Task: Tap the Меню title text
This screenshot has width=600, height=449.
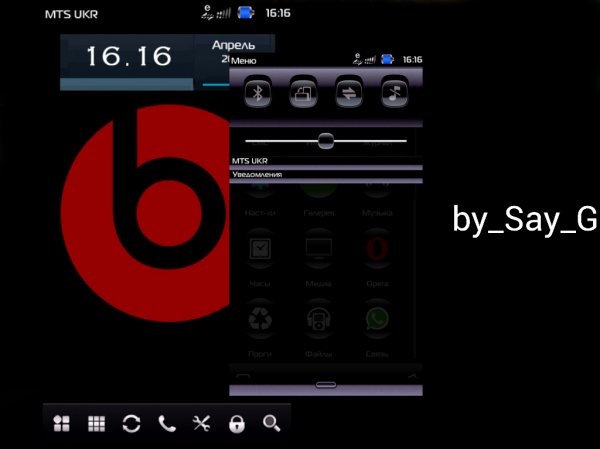Action: click(244, 60)
